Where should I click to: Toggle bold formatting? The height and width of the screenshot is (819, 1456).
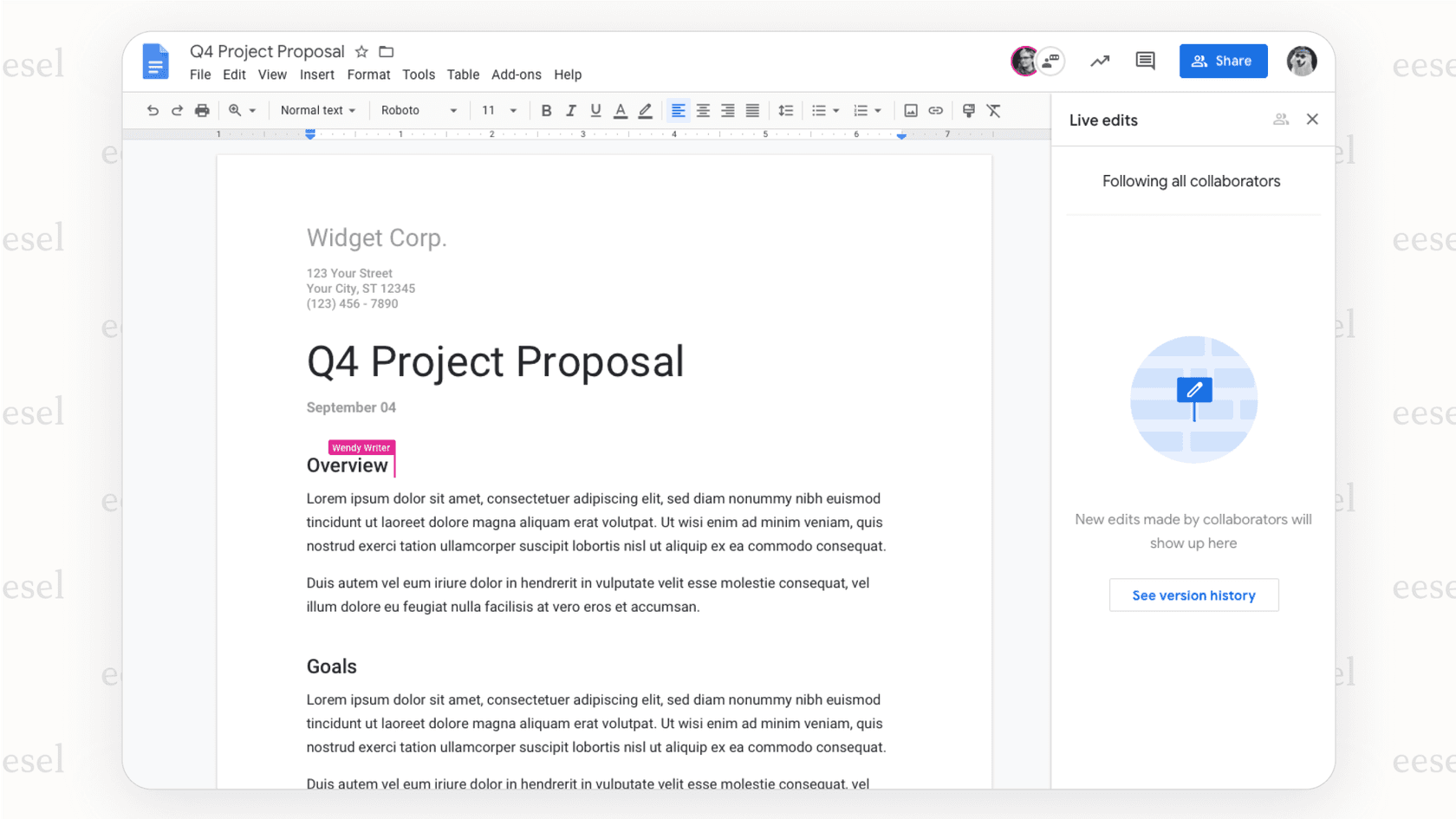click(x=546, y=110)
